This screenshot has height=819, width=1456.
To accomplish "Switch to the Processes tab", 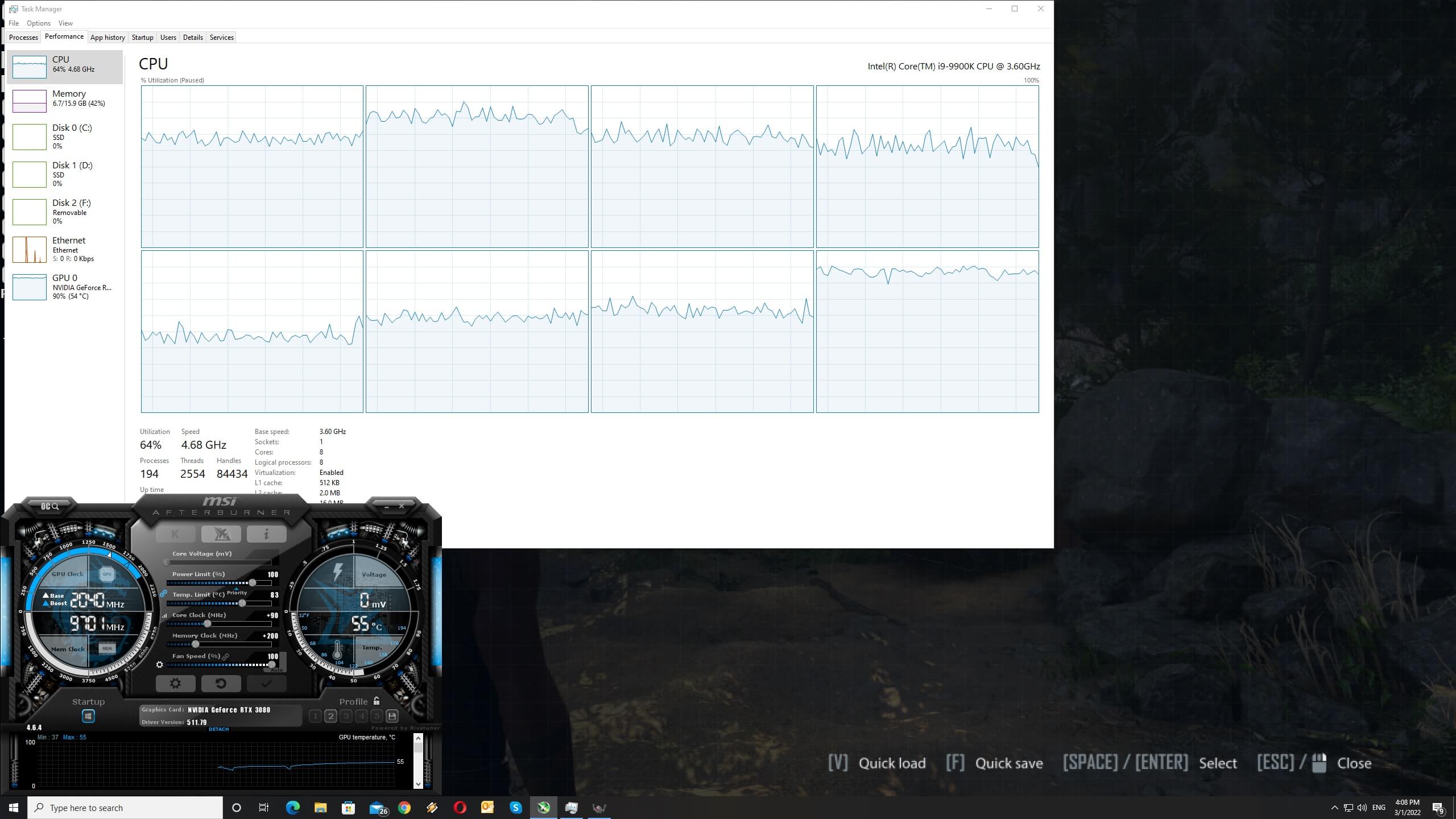I will [x=23, y=38].
